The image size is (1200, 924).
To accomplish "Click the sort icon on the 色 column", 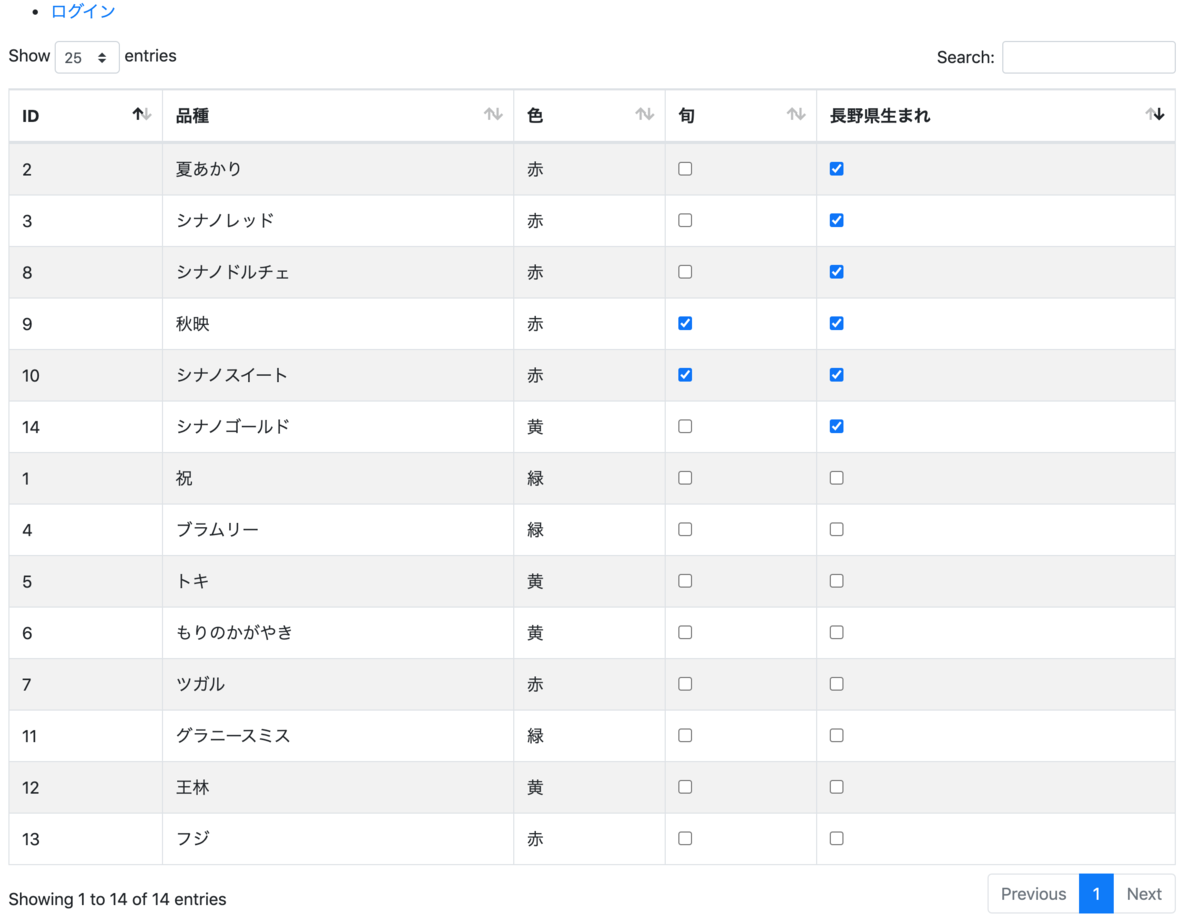I will (x=643, y=115).
